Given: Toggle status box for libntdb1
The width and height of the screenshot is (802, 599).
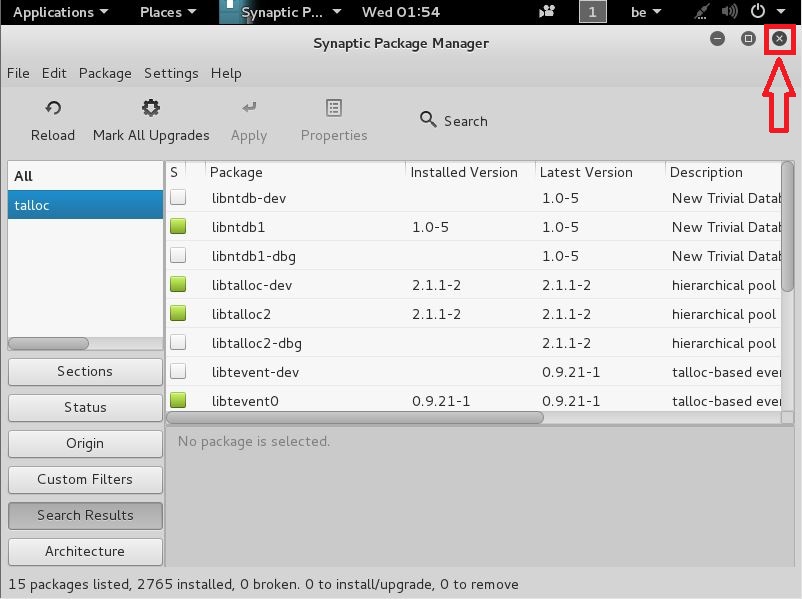Looking at the screenshot, I should tap(178, 226).
